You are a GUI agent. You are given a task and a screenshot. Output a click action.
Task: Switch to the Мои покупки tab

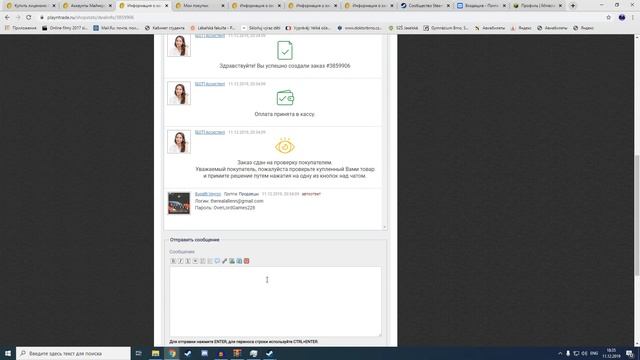pyautogui.click(x=200, y=6)
